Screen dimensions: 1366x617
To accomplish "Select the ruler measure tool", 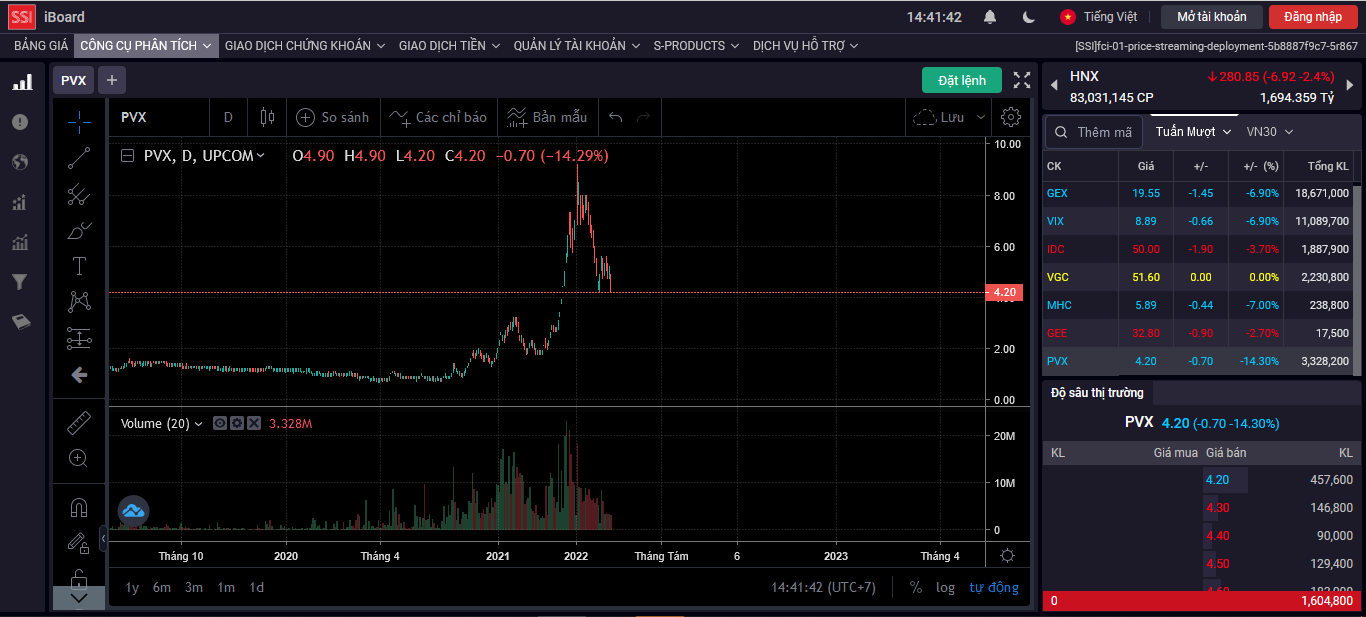I will (x=79, y=423).
